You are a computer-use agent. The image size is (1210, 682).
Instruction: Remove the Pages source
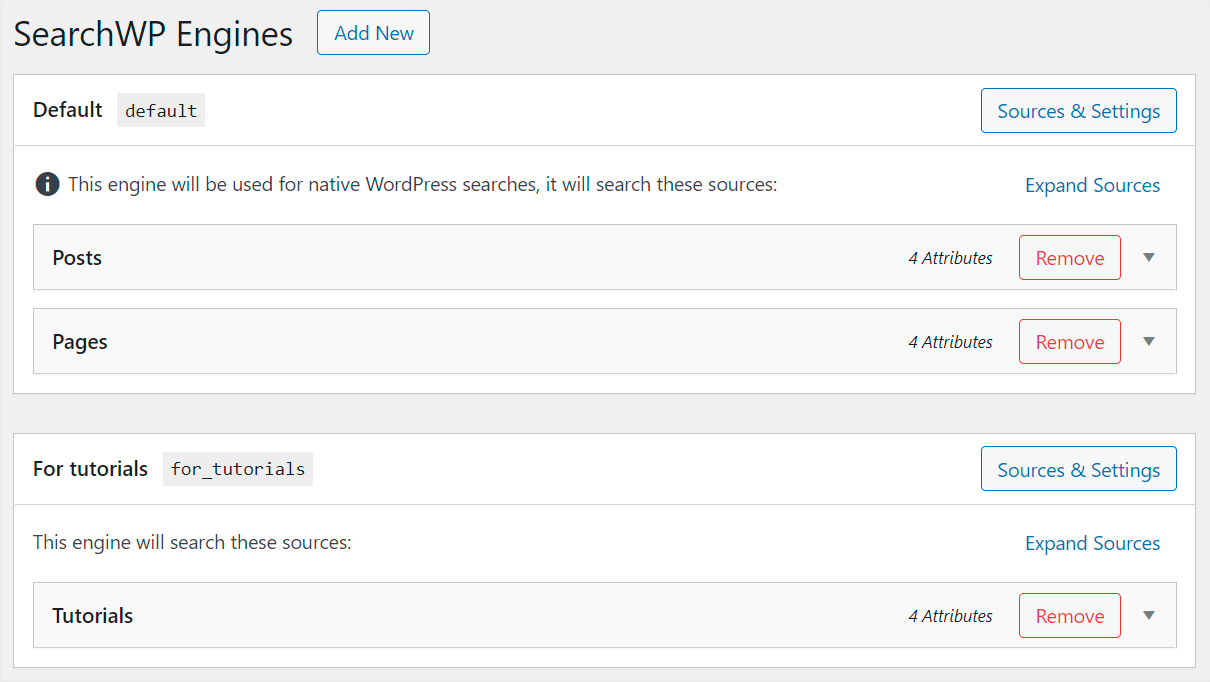(x=1069, y=341)
